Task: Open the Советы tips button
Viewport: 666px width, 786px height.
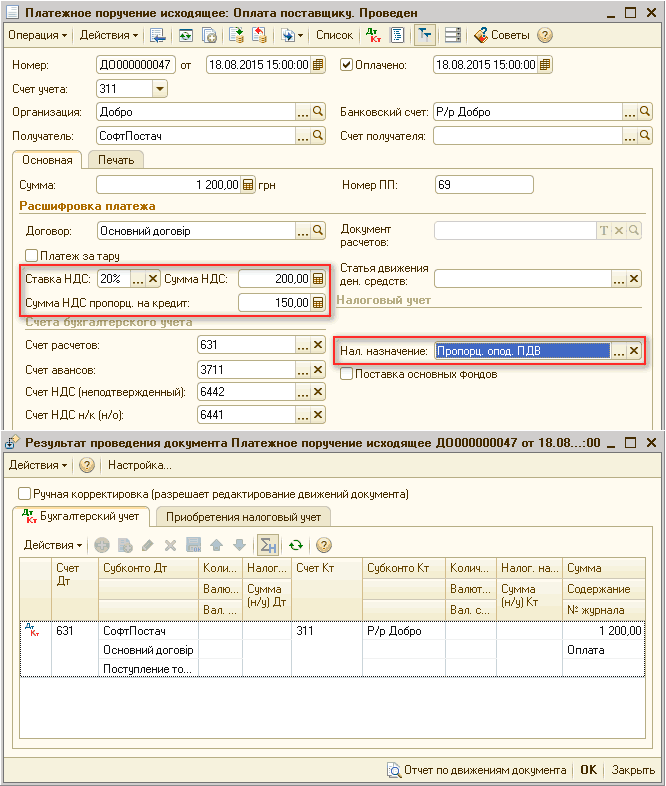Action: tap(502, 35)
